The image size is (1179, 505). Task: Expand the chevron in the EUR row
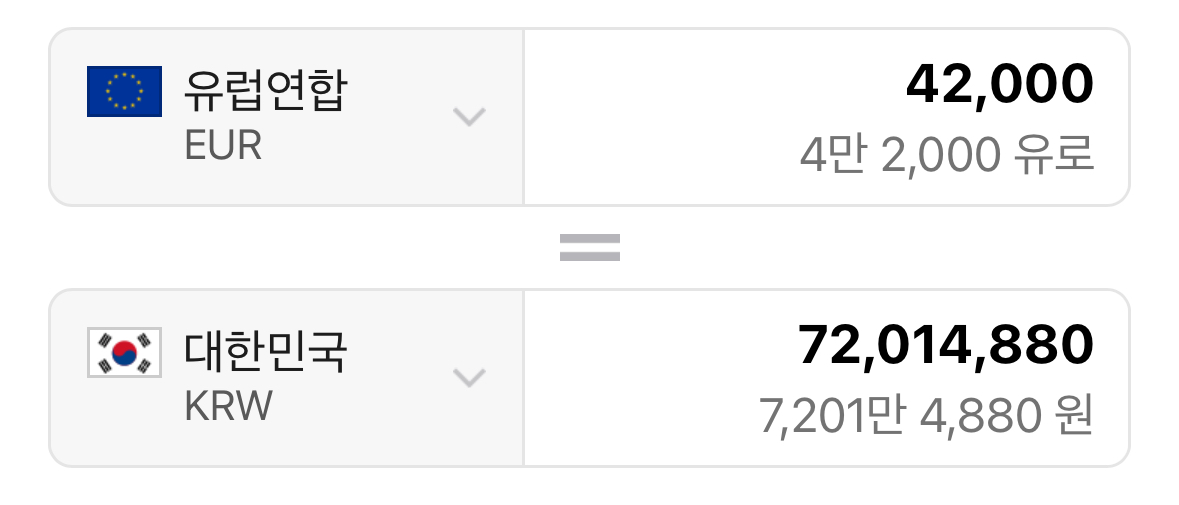469,117
